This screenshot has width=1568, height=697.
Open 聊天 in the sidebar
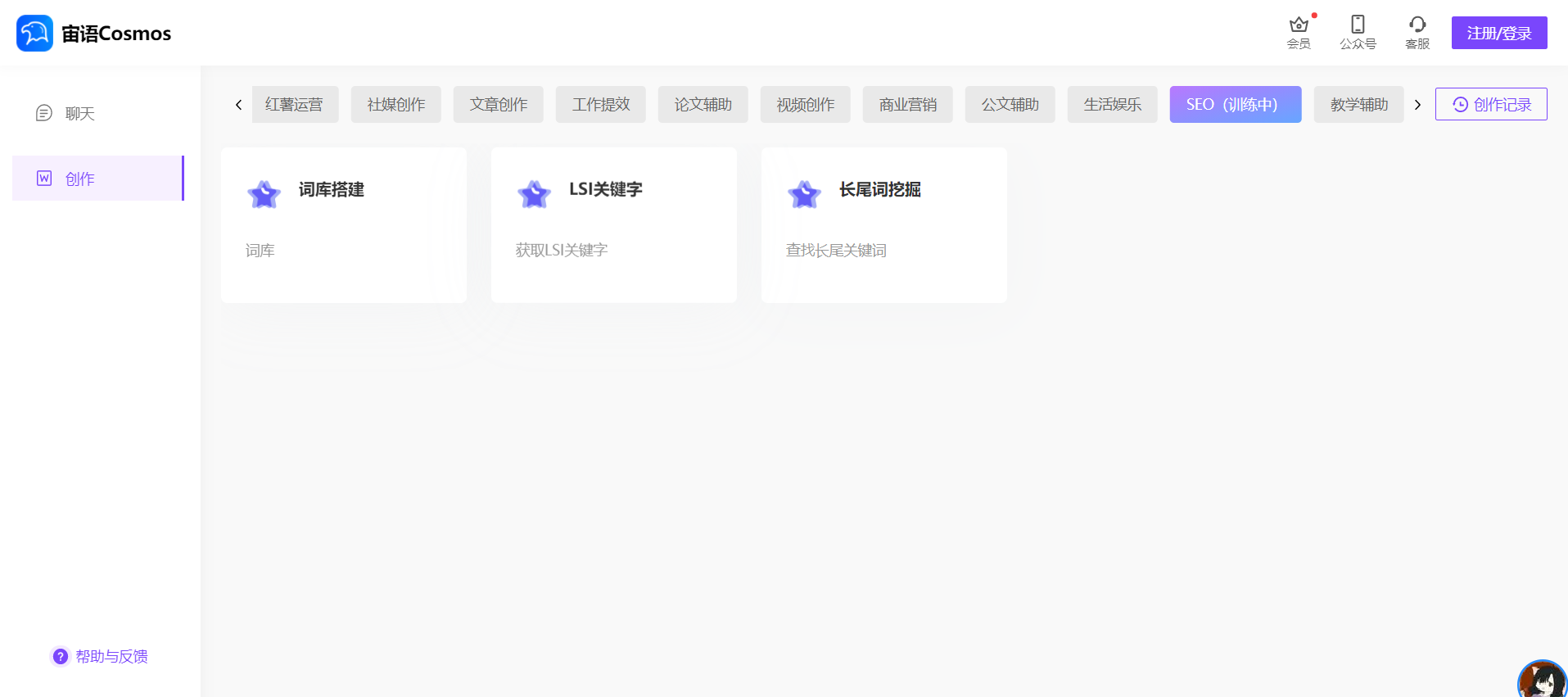(98, 113)
